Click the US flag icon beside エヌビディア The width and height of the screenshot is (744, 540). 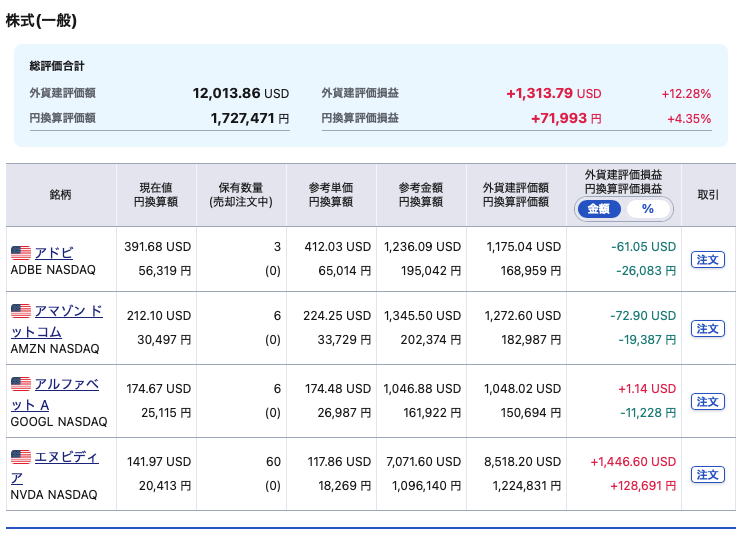coord(21,457)
